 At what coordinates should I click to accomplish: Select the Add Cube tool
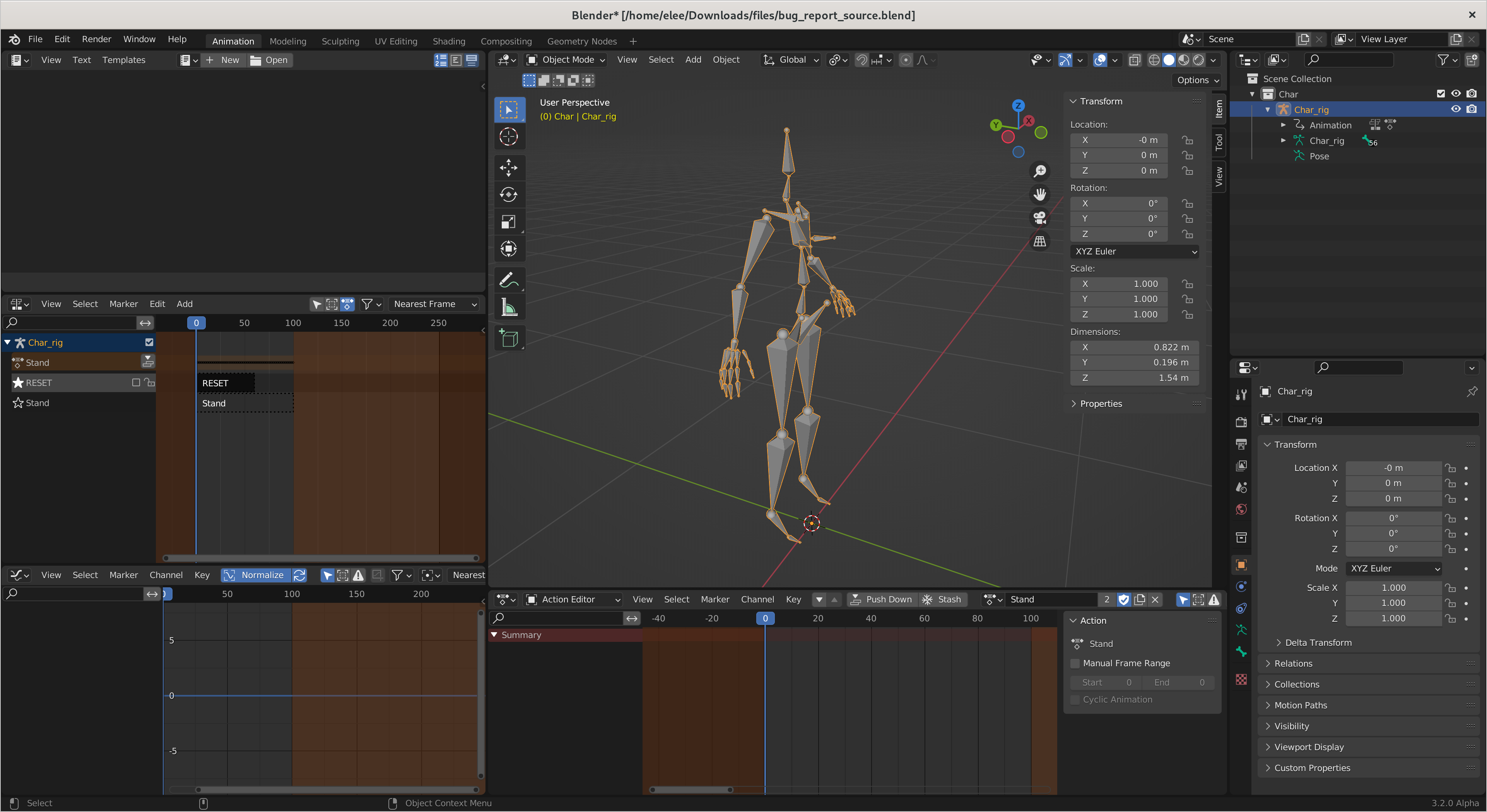[x=509, y=338]
